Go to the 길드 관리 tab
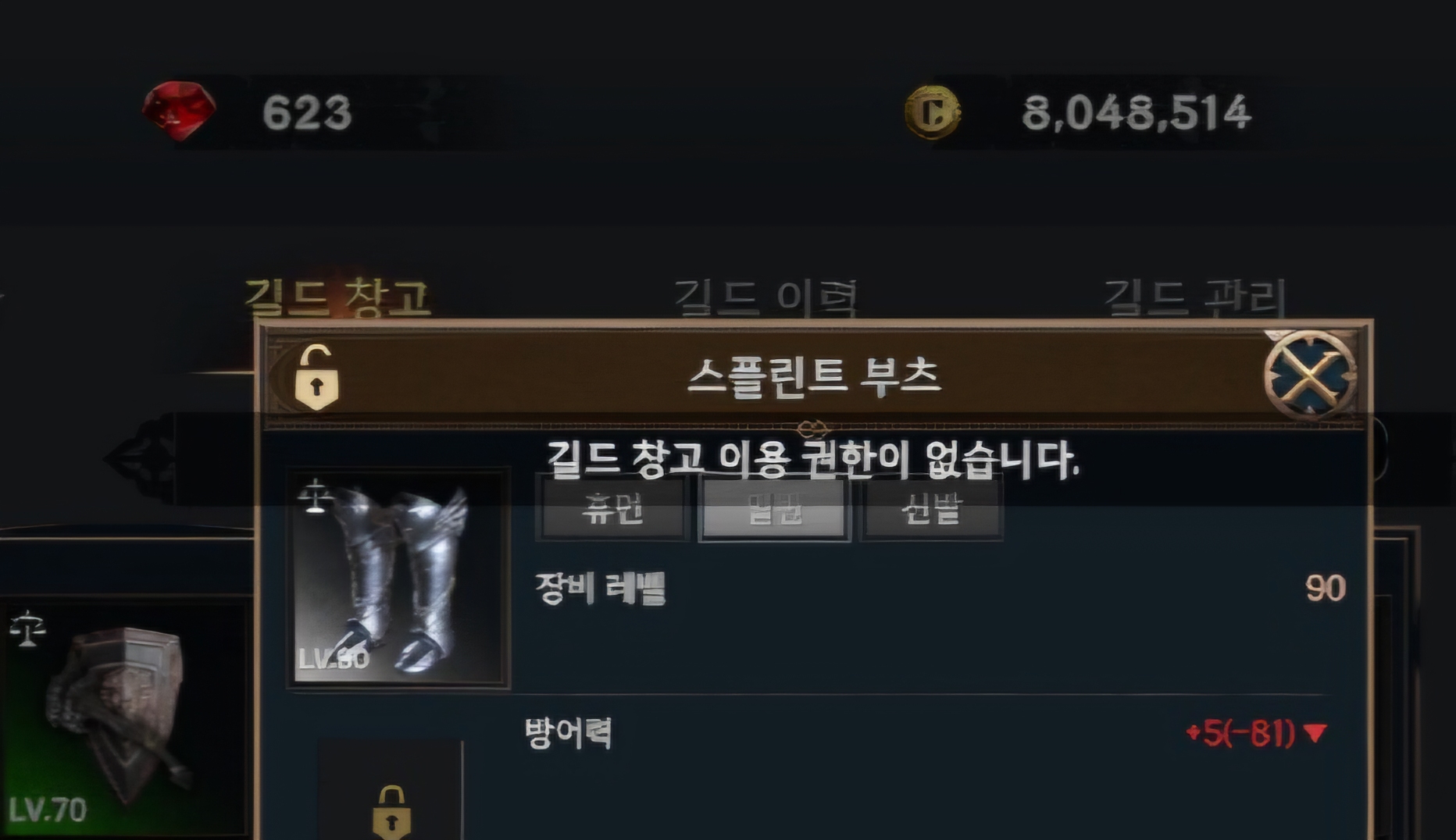This screenshot has height=840, width=1456. (x=1195, y=297)
